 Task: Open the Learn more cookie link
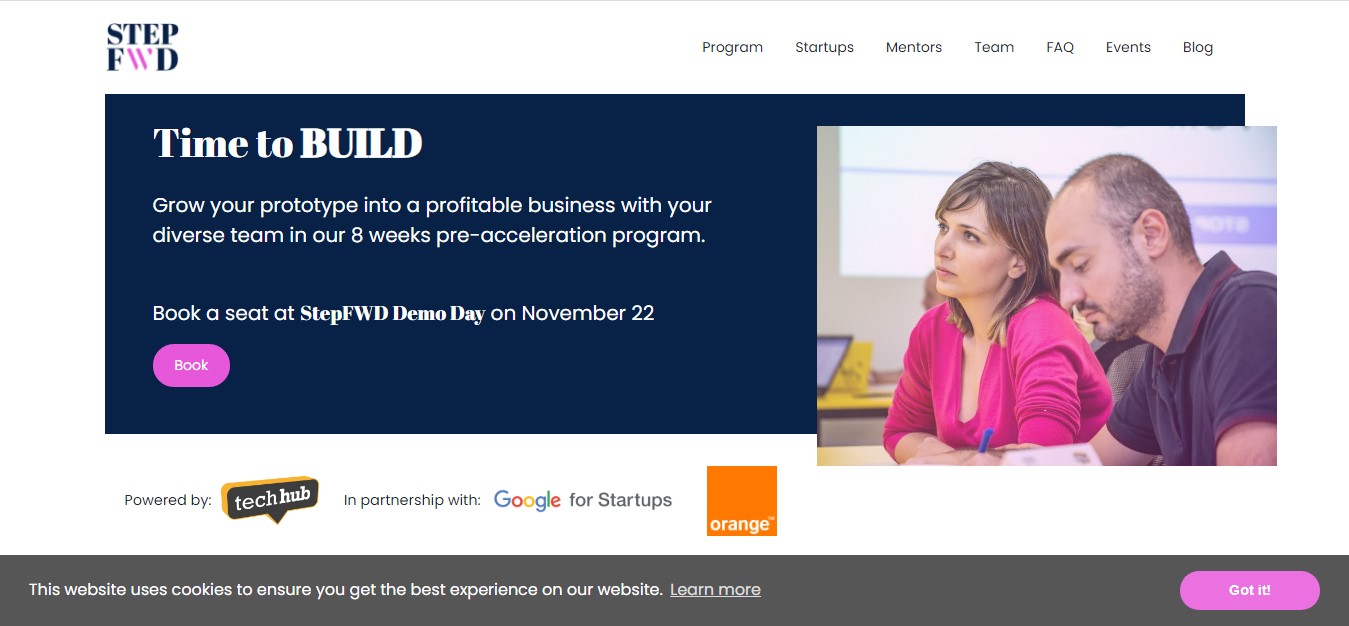click(x=715, y=590)
